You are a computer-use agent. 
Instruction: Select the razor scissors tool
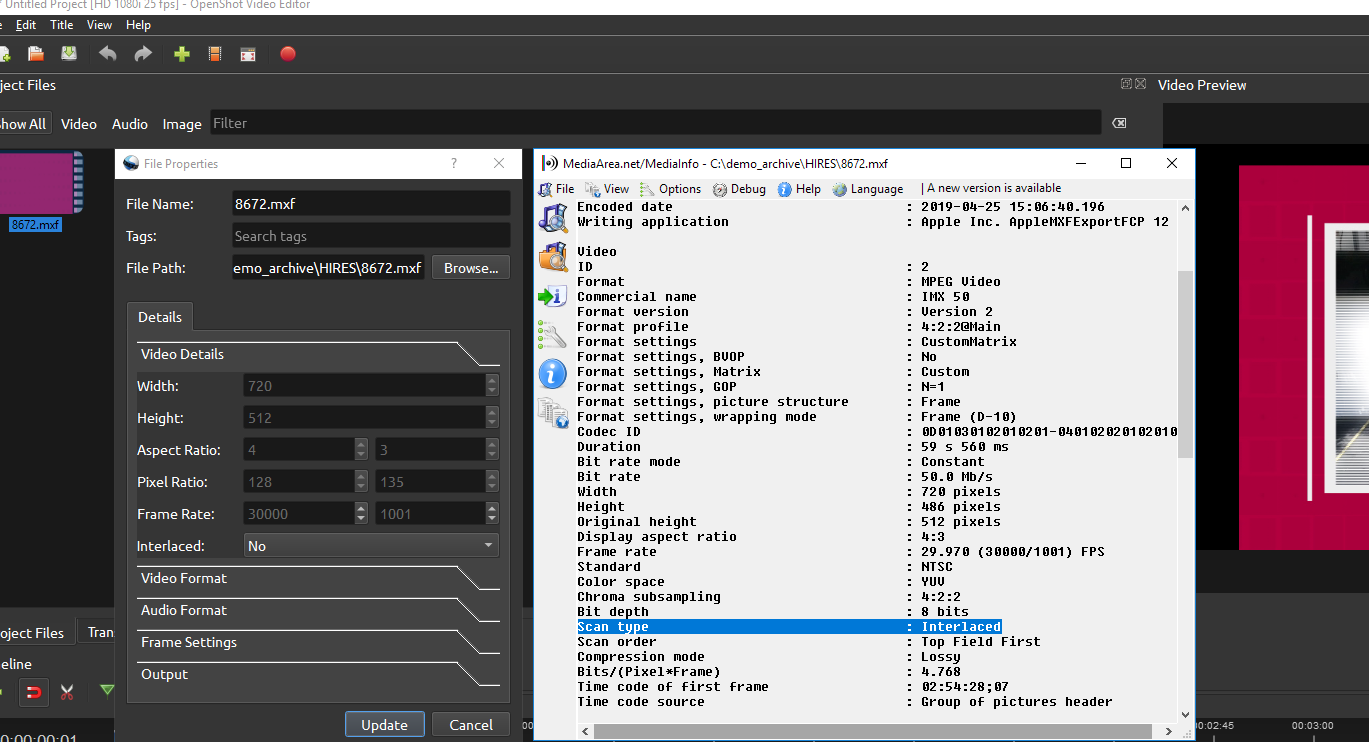67,691
